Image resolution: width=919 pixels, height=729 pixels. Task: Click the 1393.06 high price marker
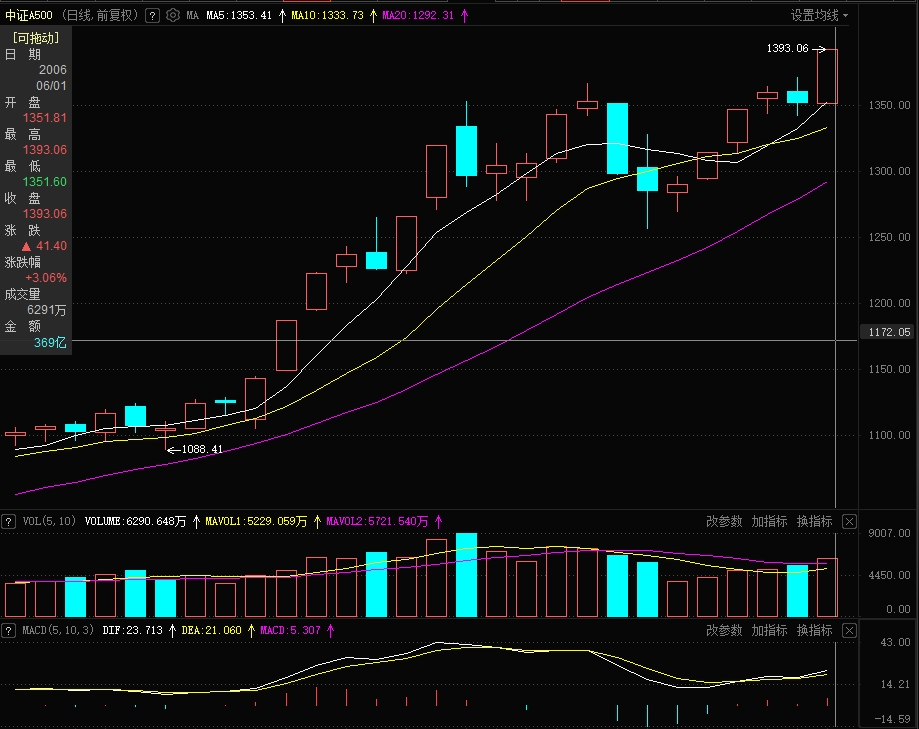tap(787, 48)
